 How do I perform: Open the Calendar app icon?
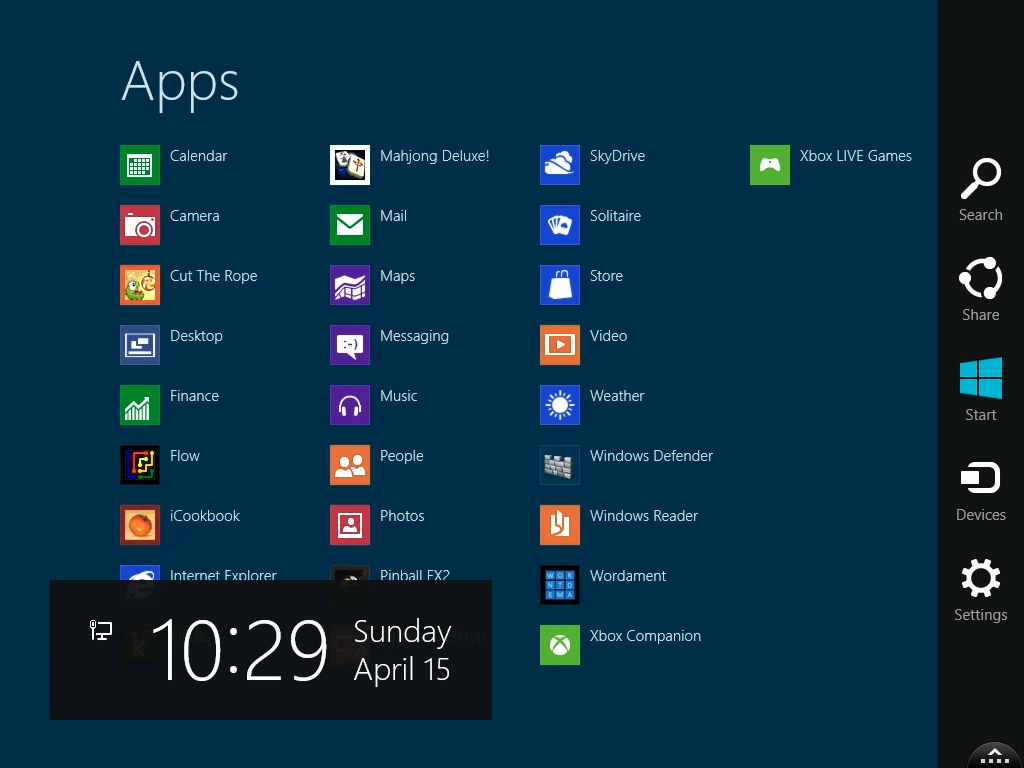(140, 165)
